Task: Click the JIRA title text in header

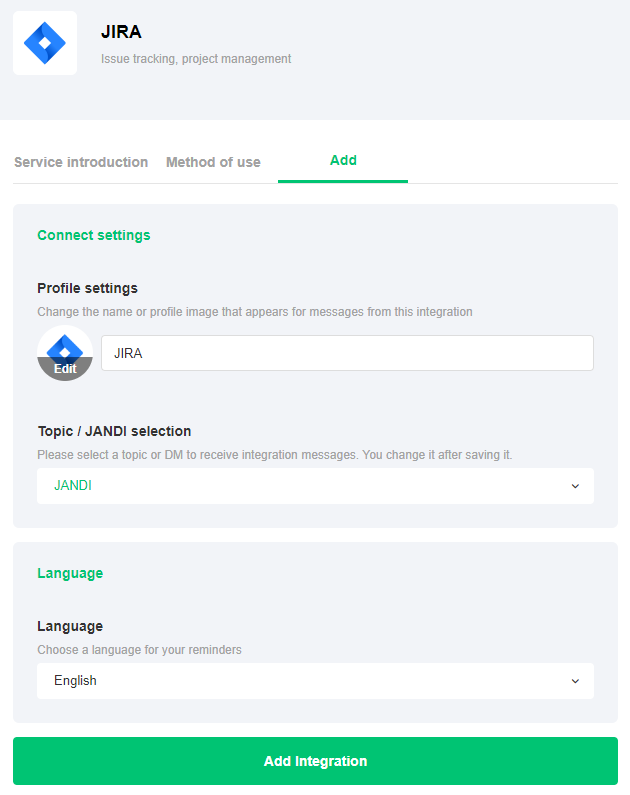Action: point(121,32)
